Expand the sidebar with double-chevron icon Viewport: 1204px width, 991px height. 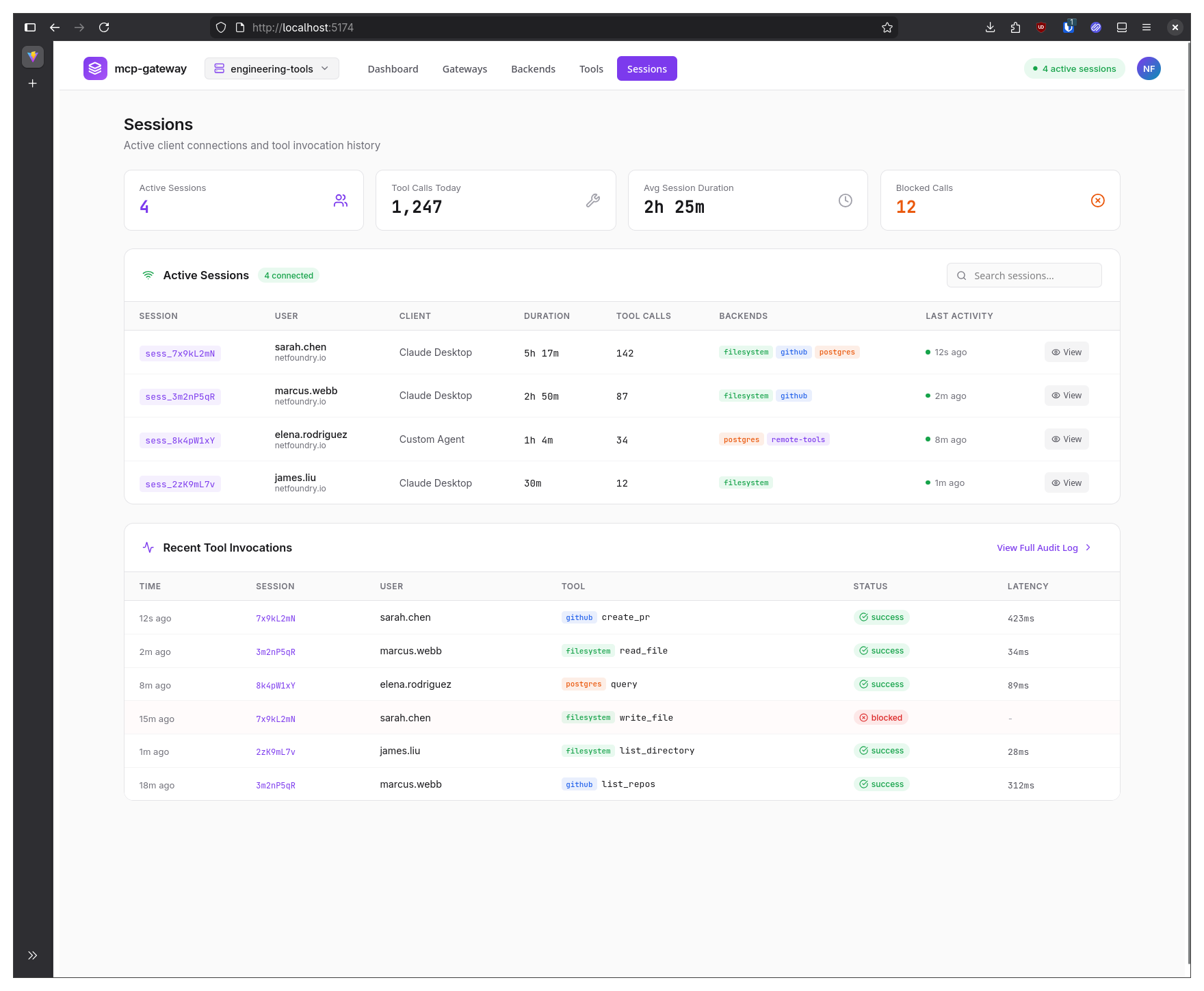tap(32, 955)
